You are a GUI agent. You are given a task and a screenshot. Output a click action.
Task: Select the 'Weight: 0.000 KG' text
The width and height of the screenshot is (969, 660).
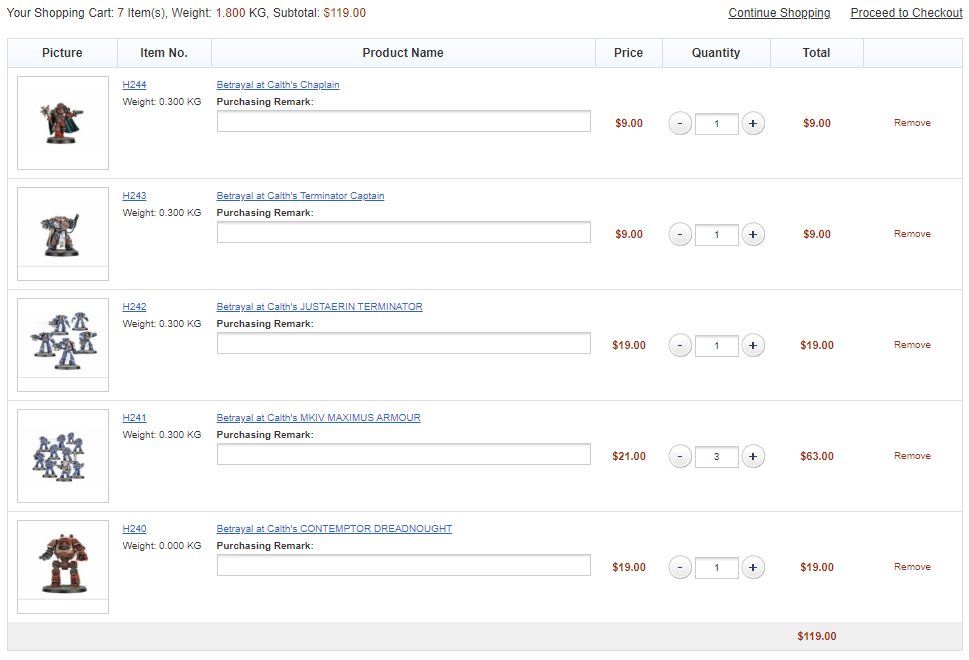point(162,546)
